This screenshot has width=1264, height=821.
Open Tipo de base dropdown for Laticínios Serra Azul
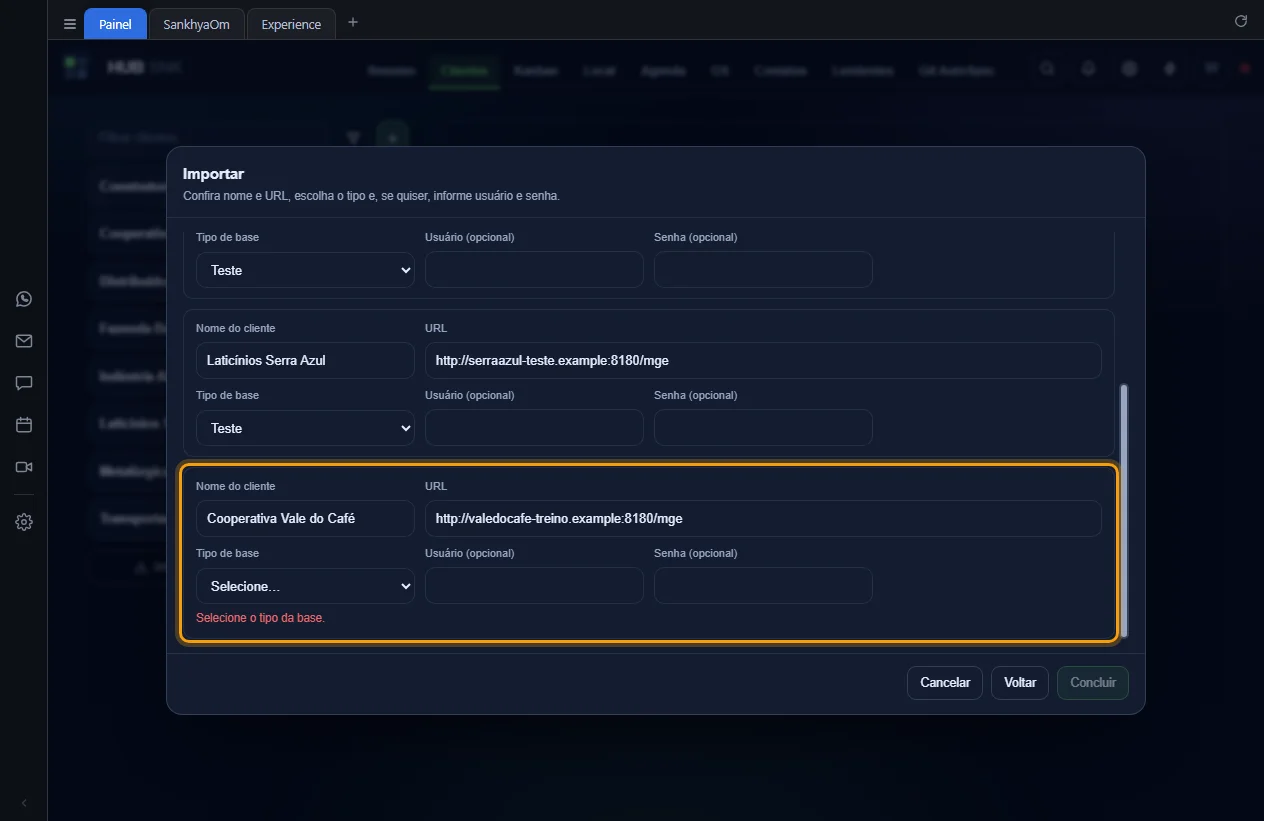[x=305, y=428]
